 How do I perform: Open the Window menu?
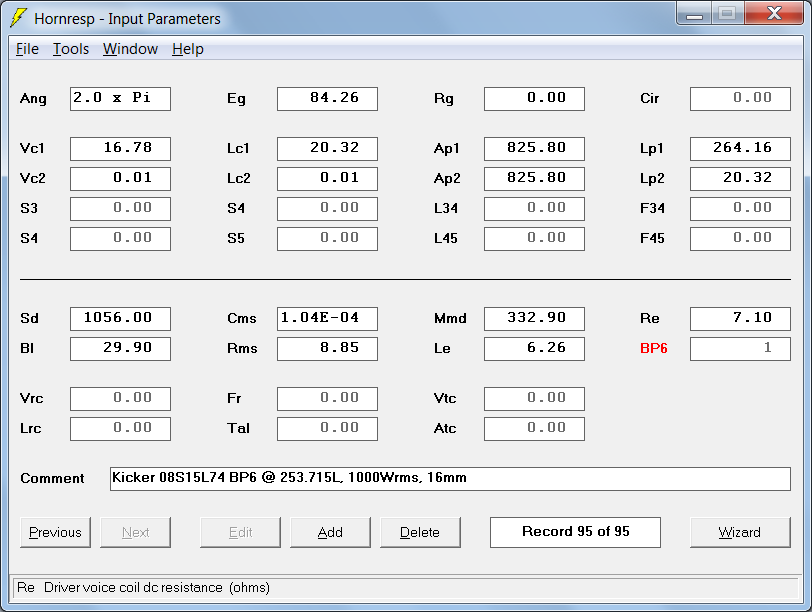[x=130, y=49]
